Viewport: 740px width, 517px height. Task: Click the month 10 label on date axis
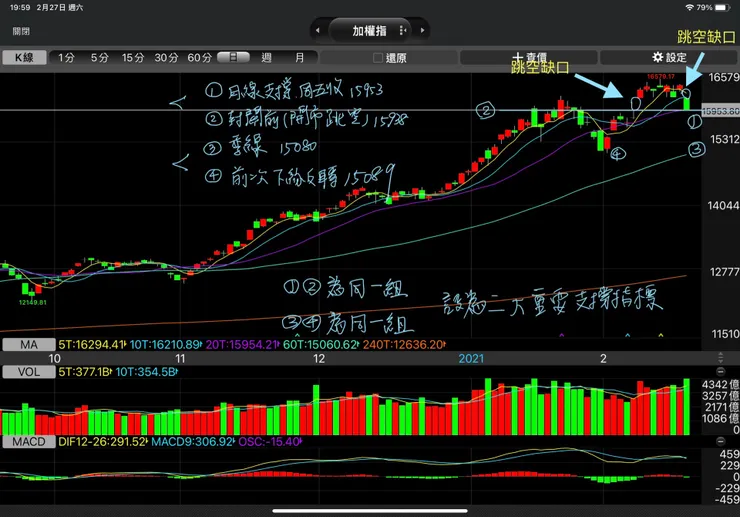click(x=54, y=359)
